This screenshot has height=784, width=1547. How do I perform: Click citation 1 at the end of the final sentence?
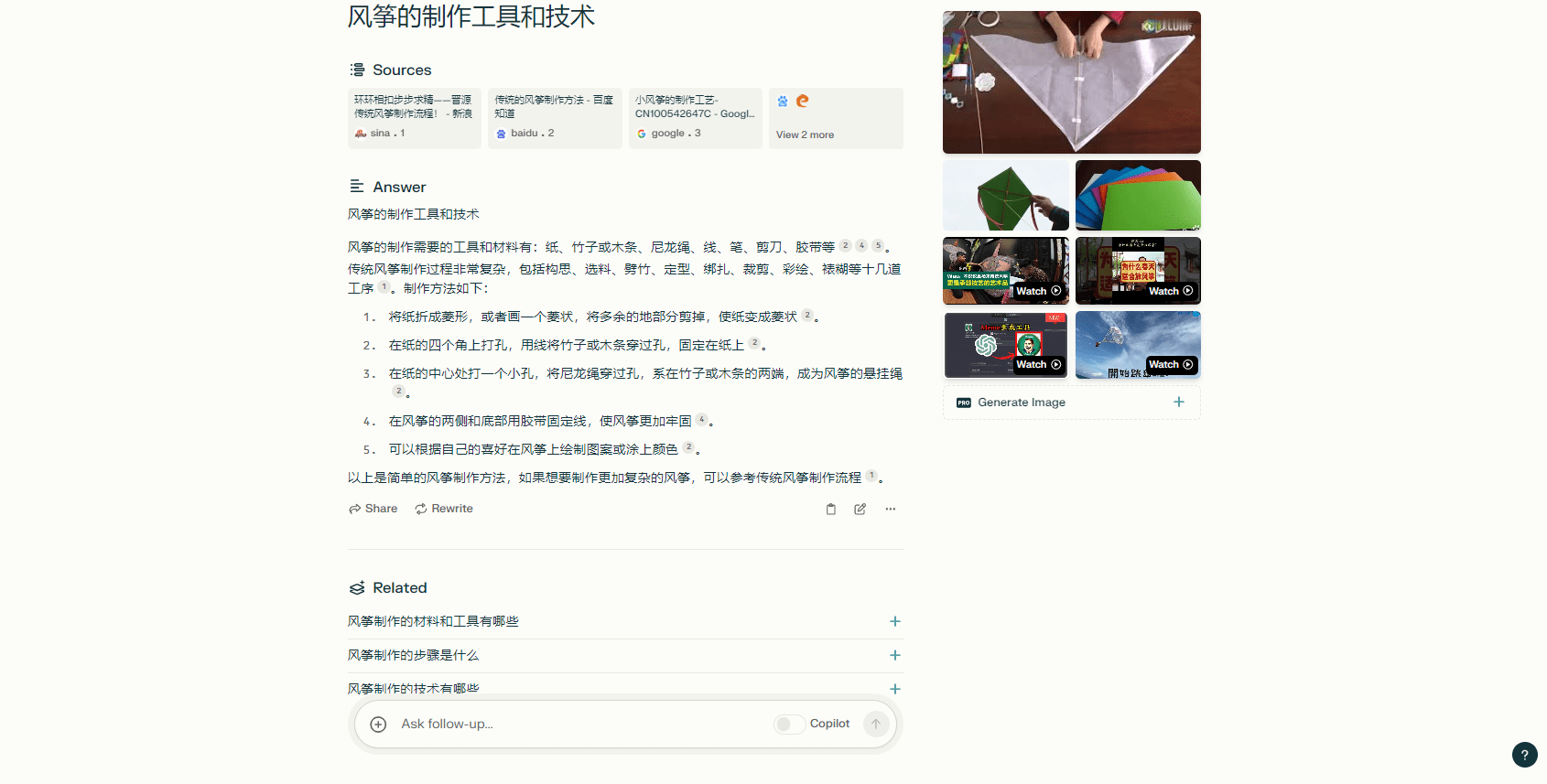coord(871,476)
